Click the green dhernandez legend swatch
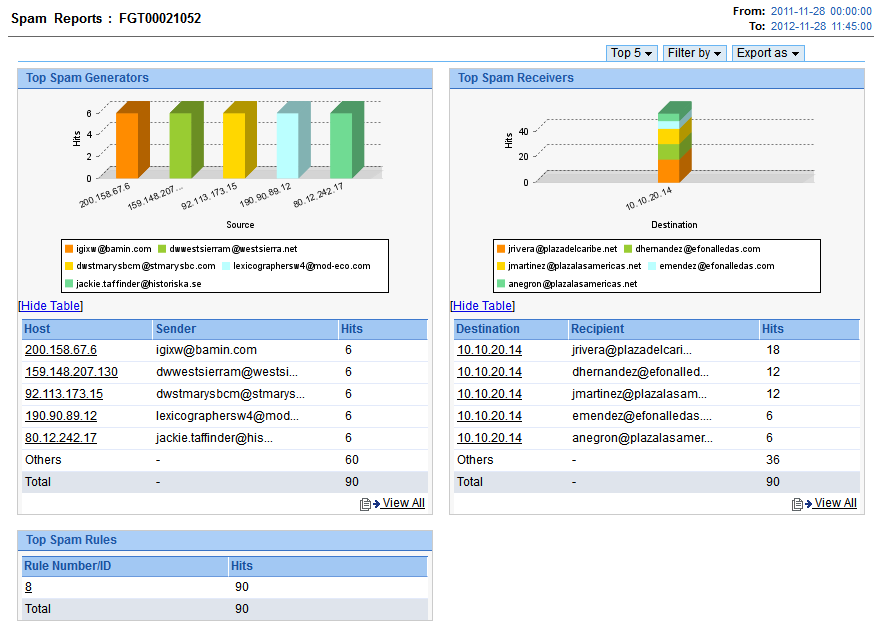The width and height of the screenshot is (880, 642). tap(628, 249)
